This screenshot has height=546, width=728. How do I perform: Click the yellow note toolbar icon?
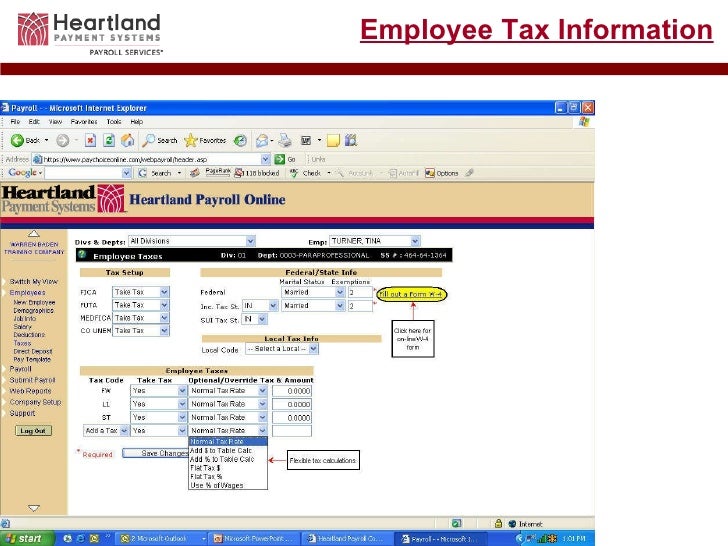point(333,140)
